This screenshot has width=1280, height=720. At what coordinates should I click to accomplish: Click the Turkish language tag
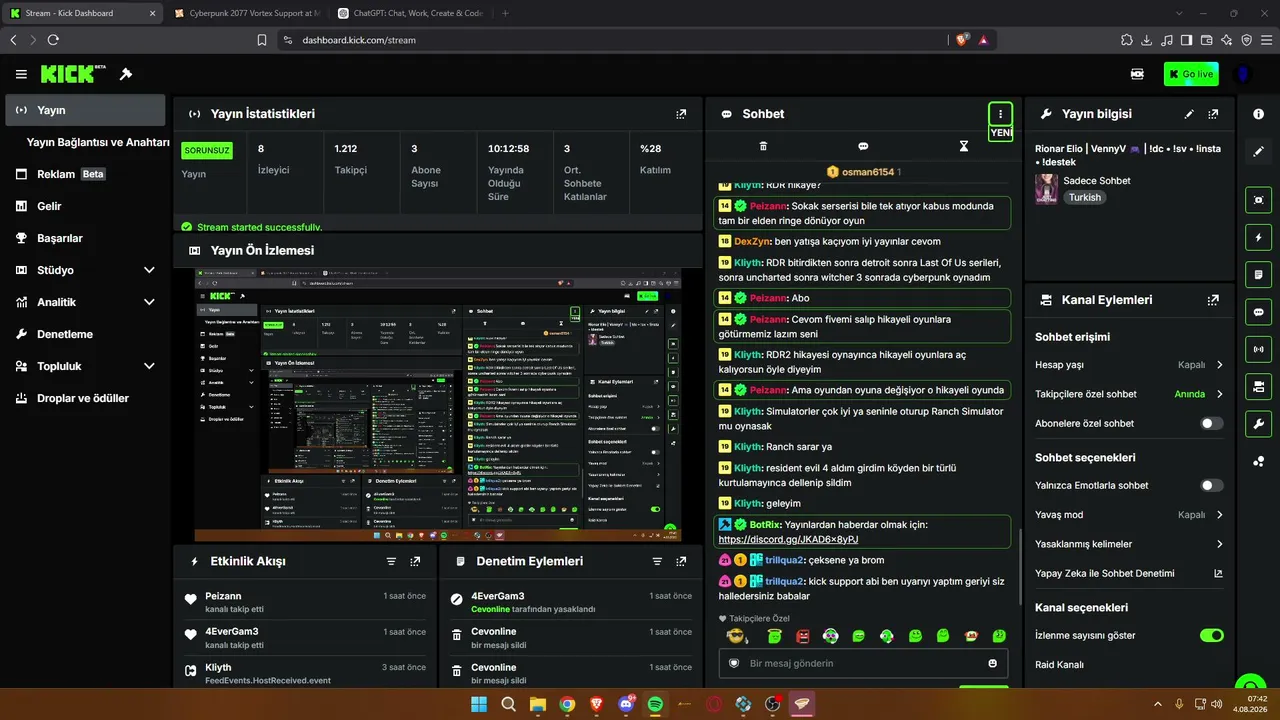point(1085,198)
